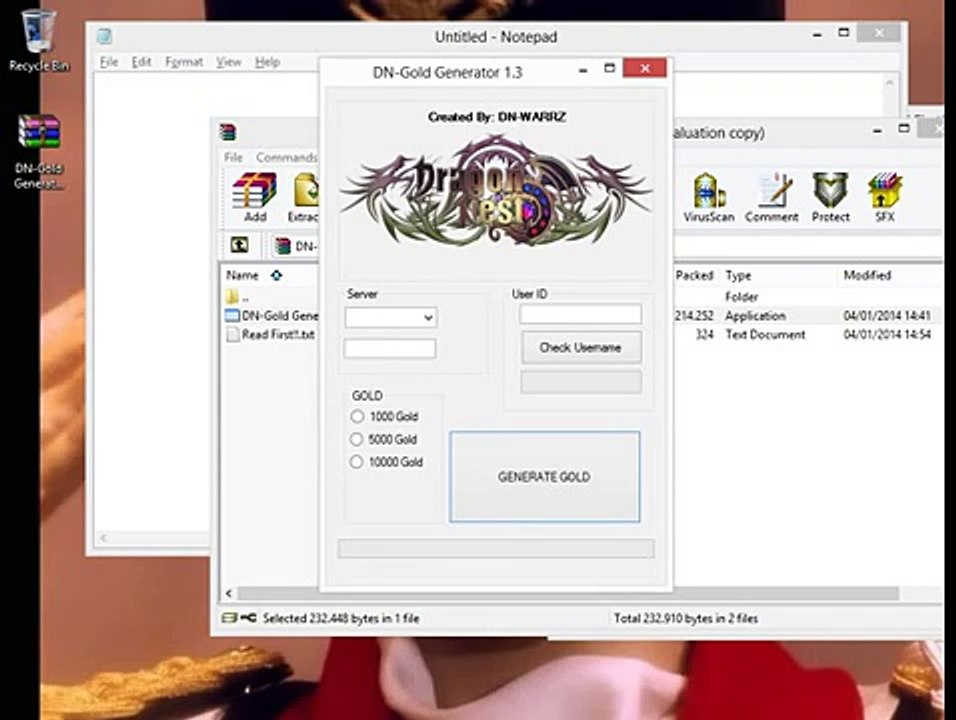Click WinRAR horizontal scrollbar left arrow

229,593
